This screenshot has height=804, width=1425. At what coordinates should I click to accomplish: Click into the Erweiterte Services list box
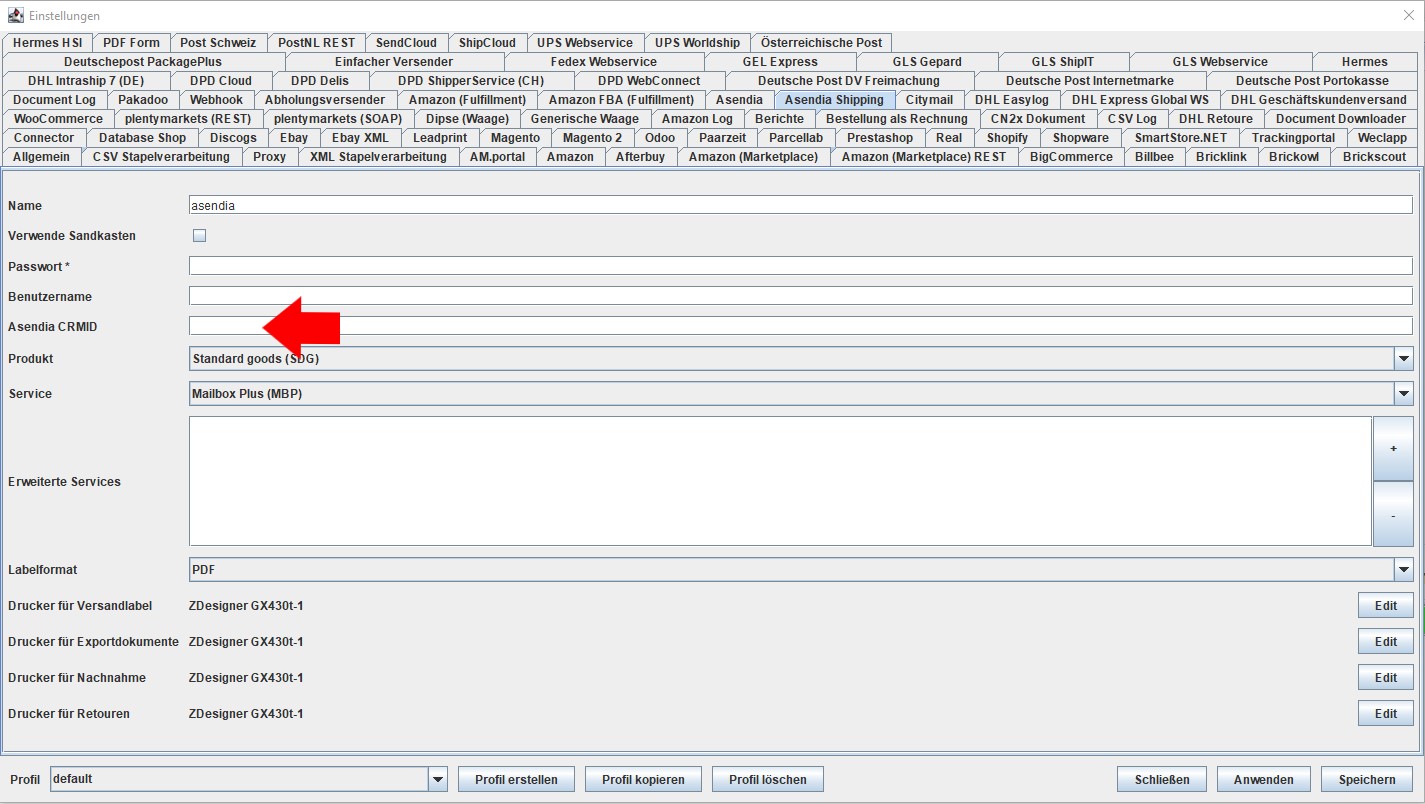[780, 481]
